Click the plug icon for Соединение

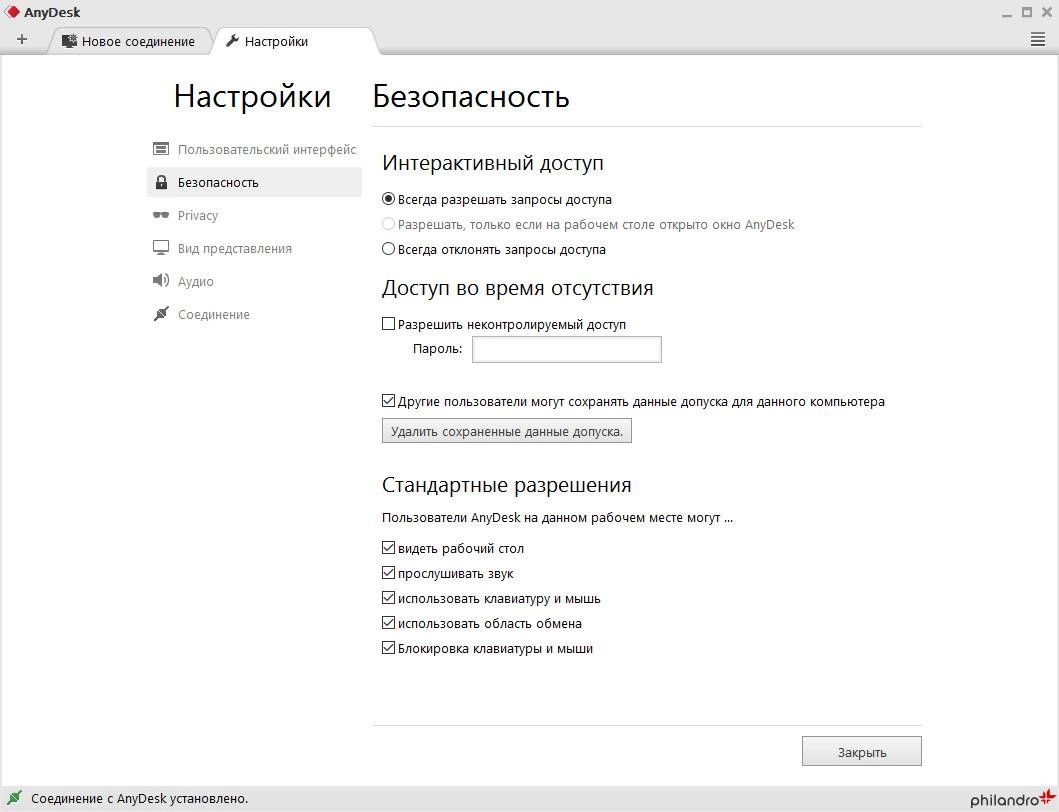[161, 313]
